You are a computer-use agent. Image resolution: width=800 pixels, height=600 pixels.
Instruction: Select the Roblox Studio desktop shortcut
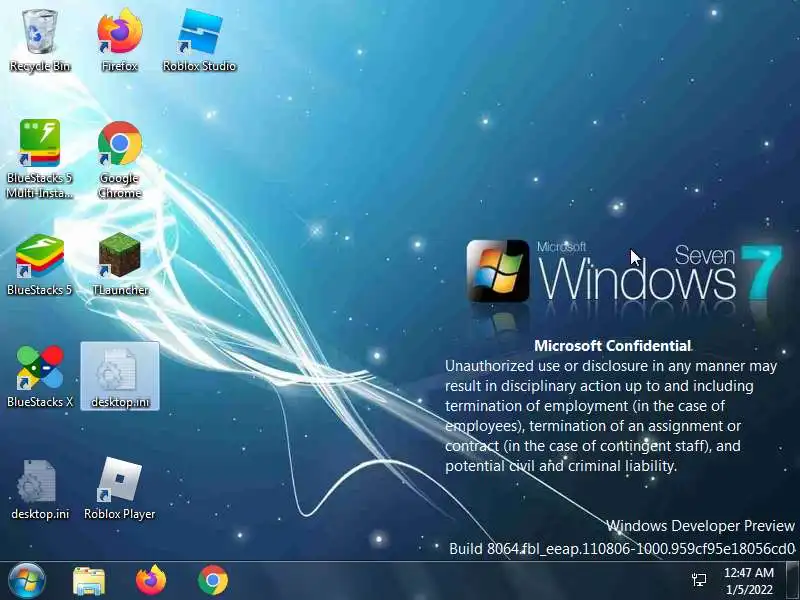[199, 41]
